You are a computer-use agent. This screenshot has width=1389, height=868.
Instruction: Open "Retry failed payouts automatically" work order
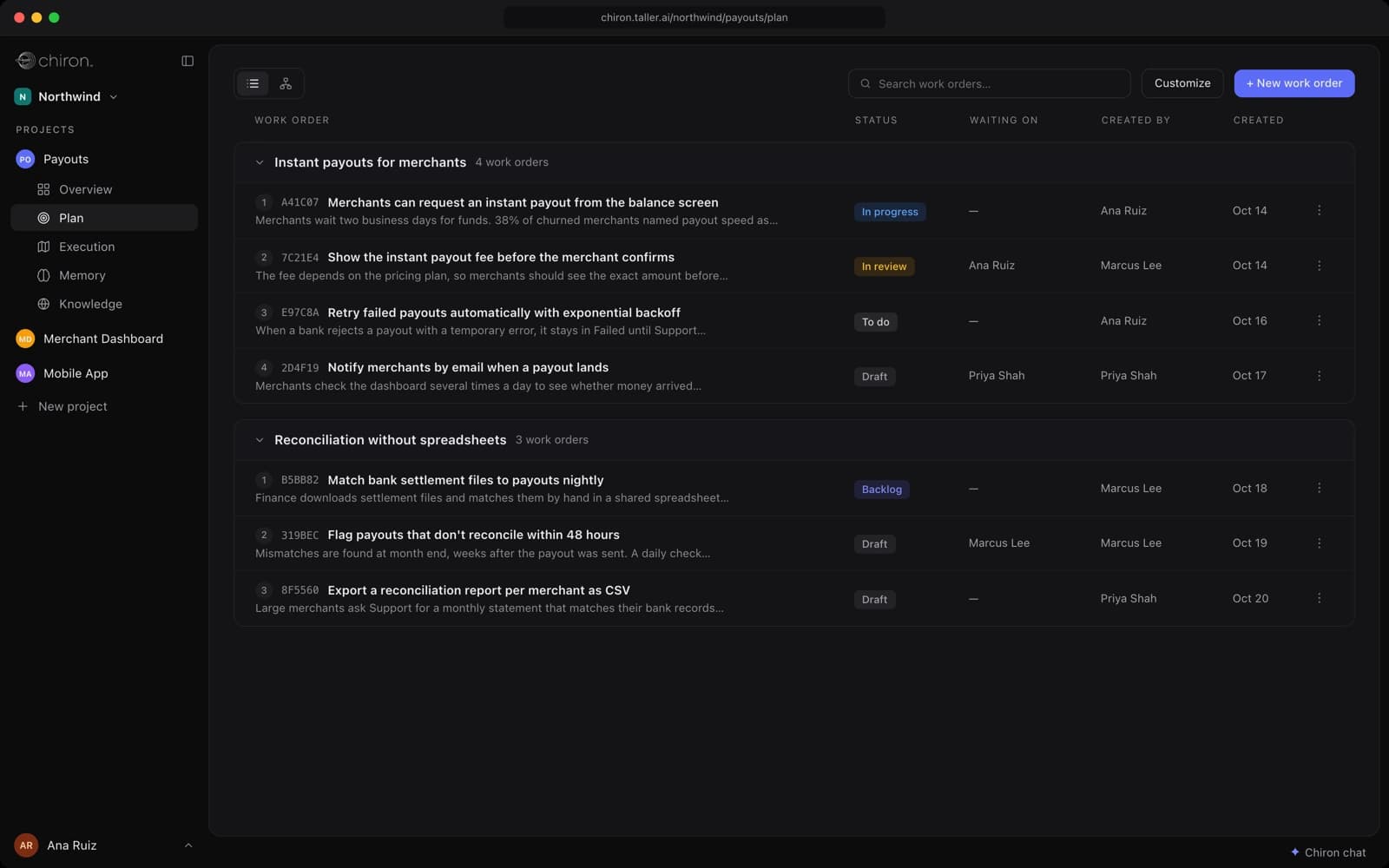504,312
